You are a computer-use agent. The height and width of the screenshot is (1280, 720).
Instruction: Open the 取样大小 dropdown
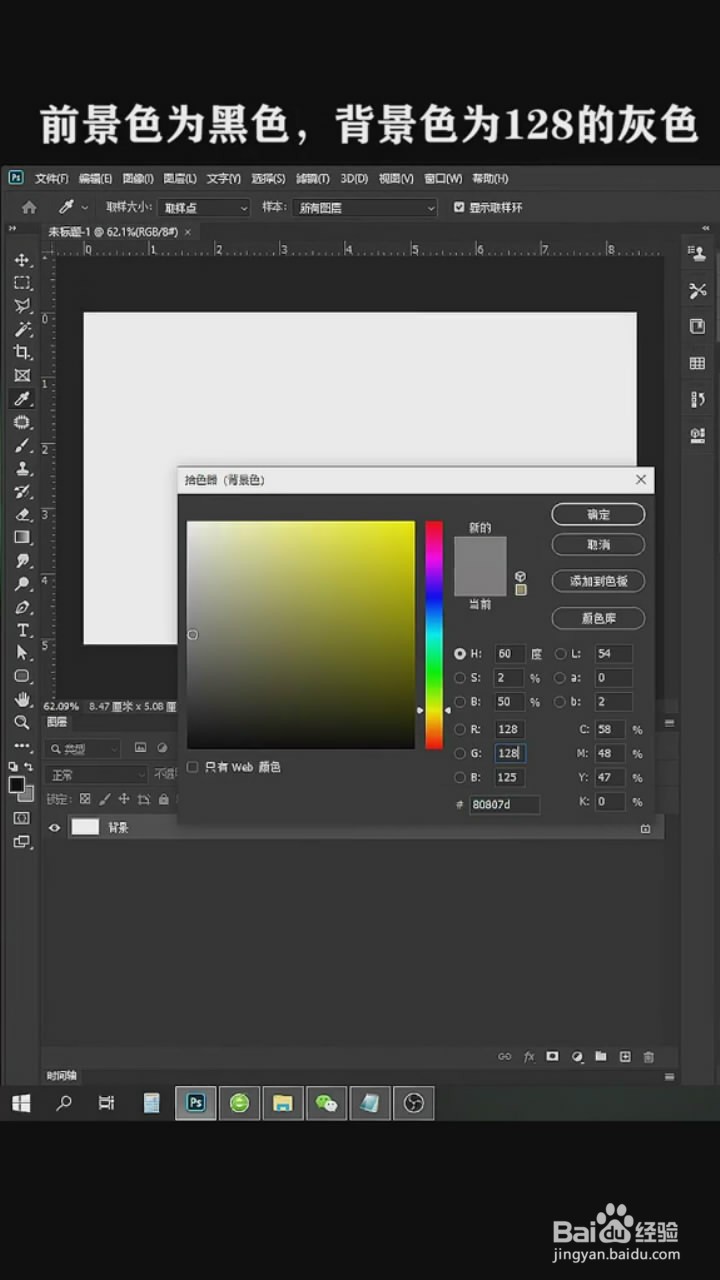click(203, 207)
